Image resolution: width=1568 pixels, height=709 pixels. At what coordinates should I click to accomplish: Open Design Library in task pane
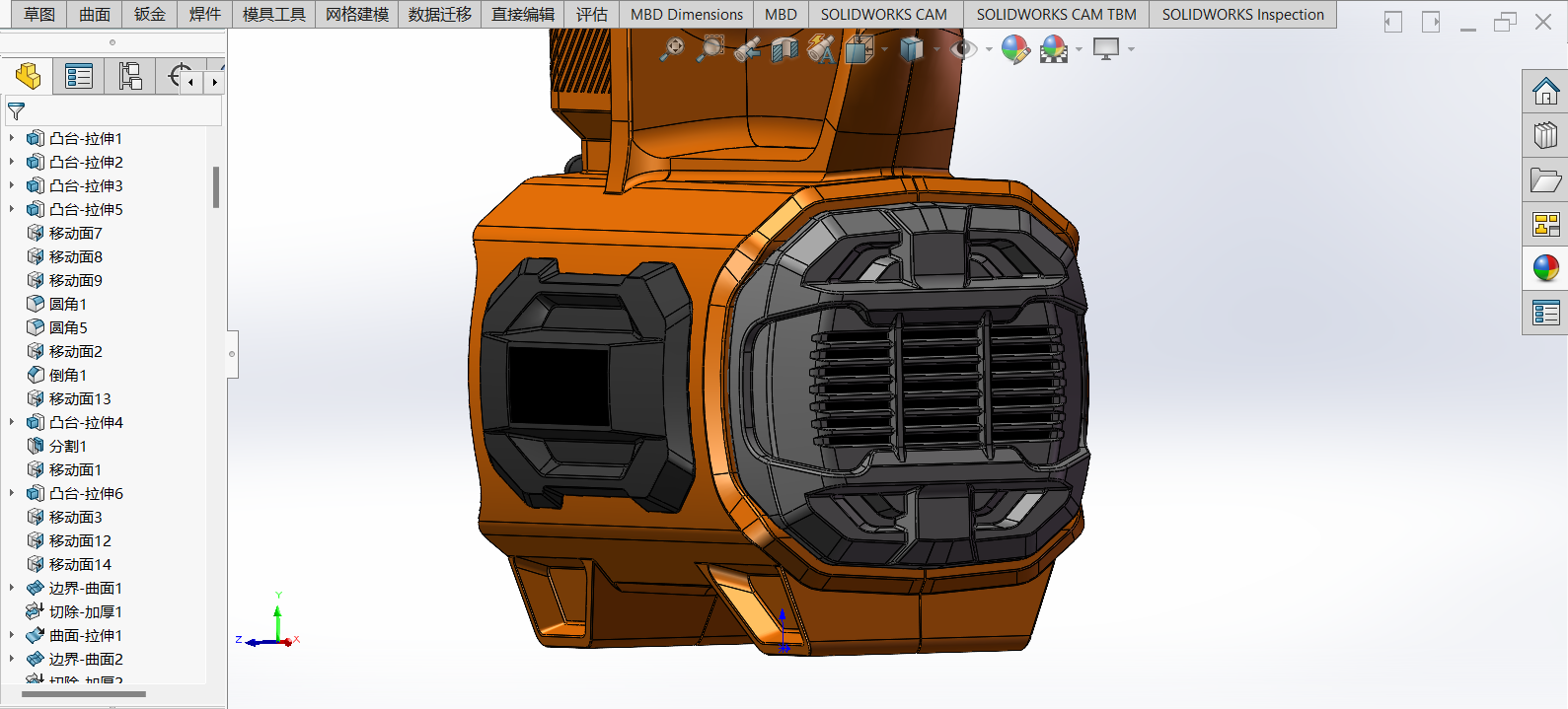point(1545,135)
